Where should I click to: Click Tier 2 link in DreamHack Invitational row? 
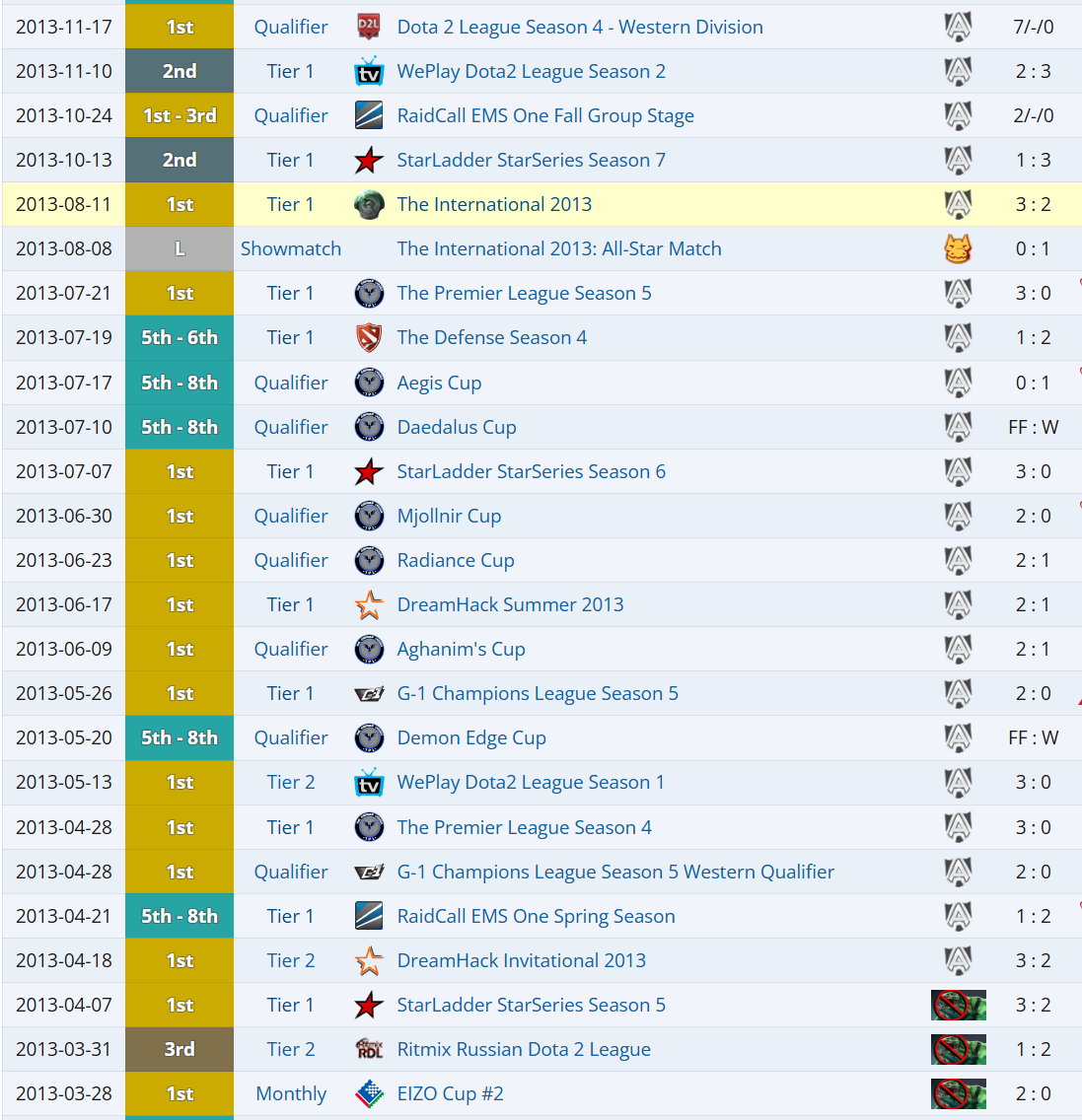pos(291,960)
